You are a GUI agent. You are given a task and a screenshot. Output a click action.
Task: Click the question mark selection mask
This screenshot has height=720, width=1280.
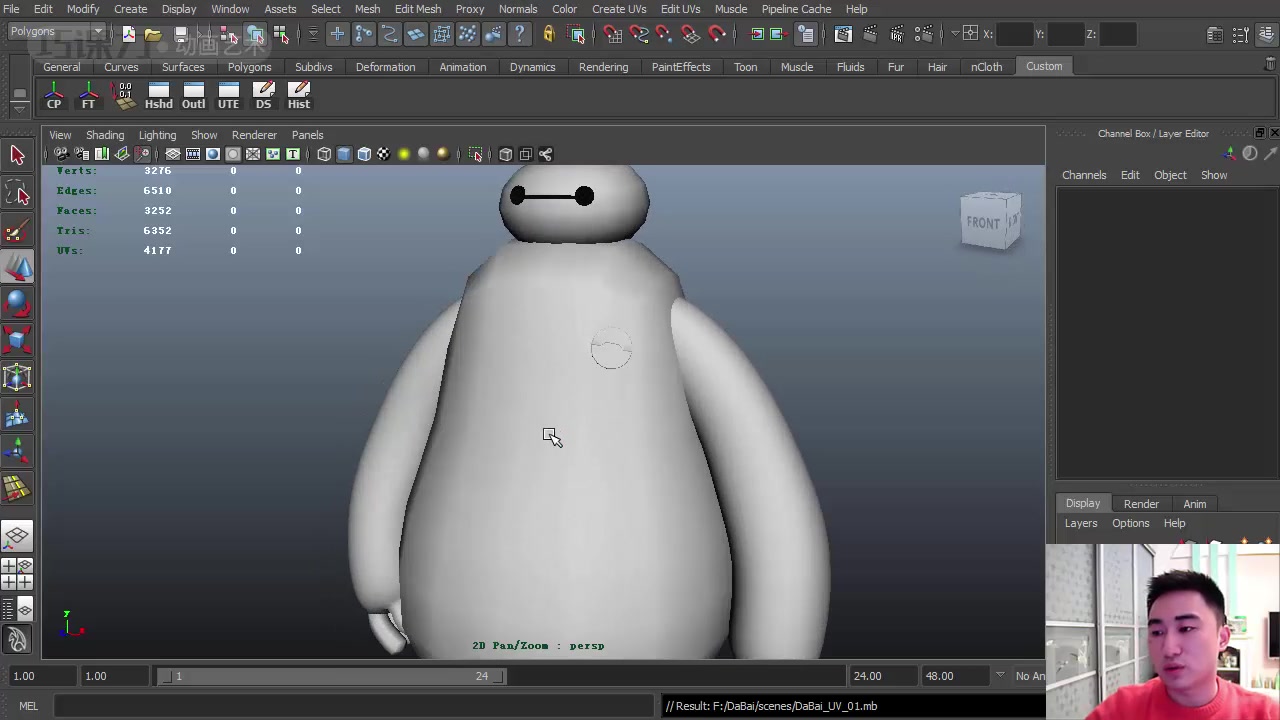point(520,35)
